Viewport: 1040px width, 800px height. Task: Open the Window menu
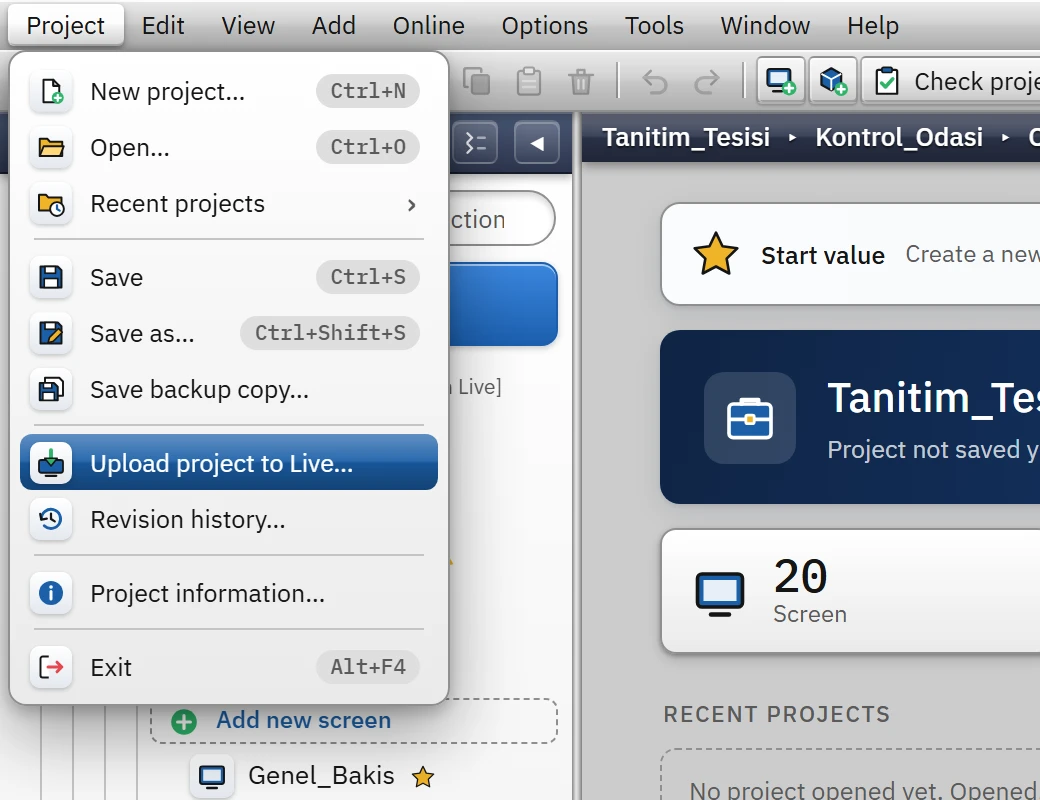pos(765,25)
